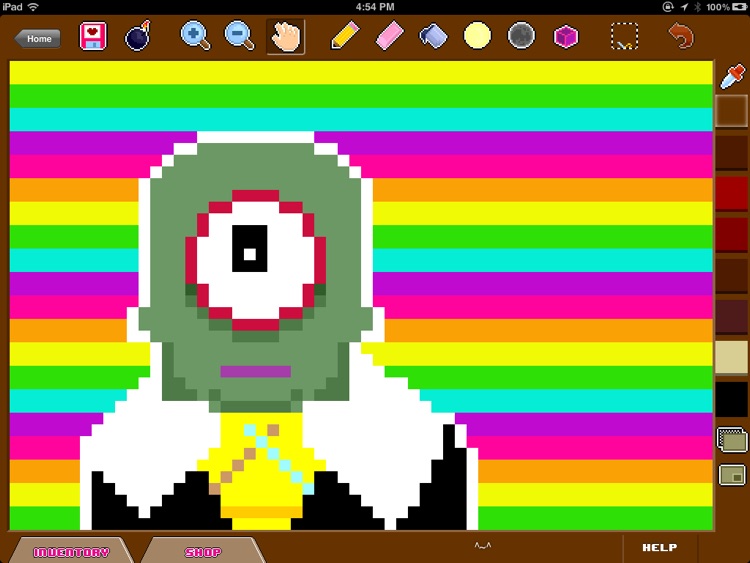Select the yellow pencil tool
This screenshot has width=750, height=563.
click(x=345, y=35)
